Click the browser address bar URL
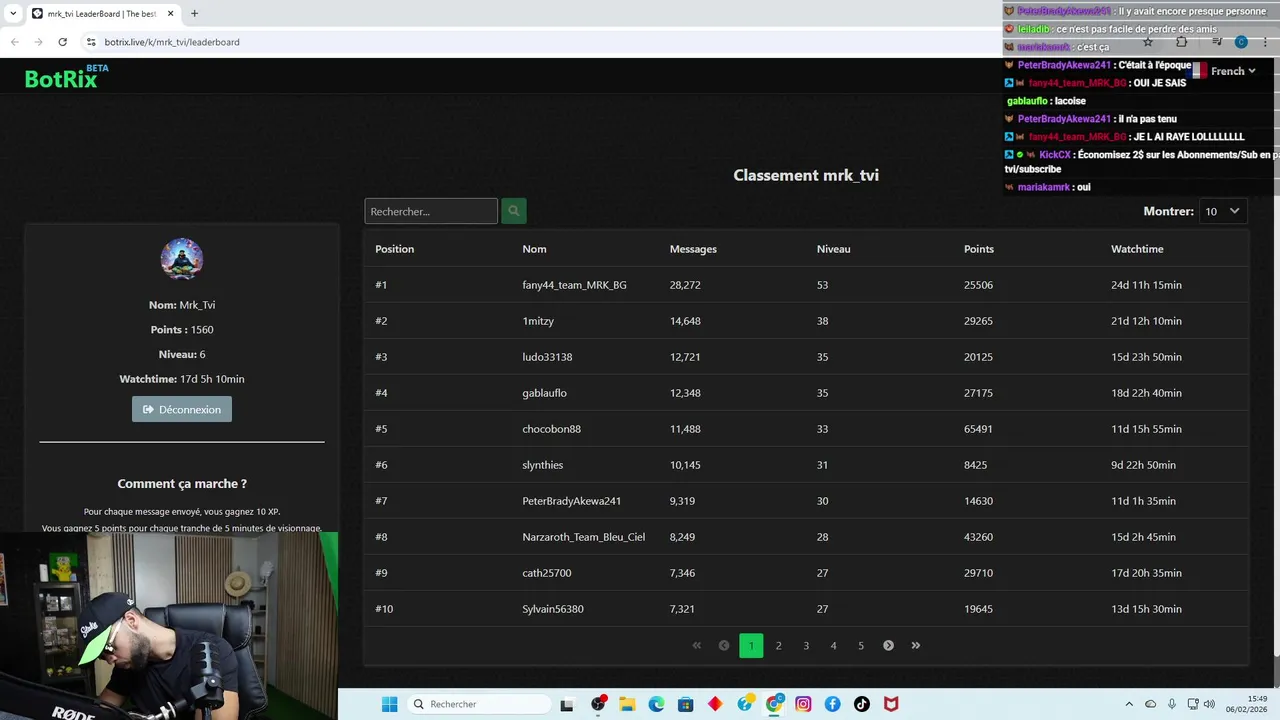The image size is (1280, 720). click(172, 42)
